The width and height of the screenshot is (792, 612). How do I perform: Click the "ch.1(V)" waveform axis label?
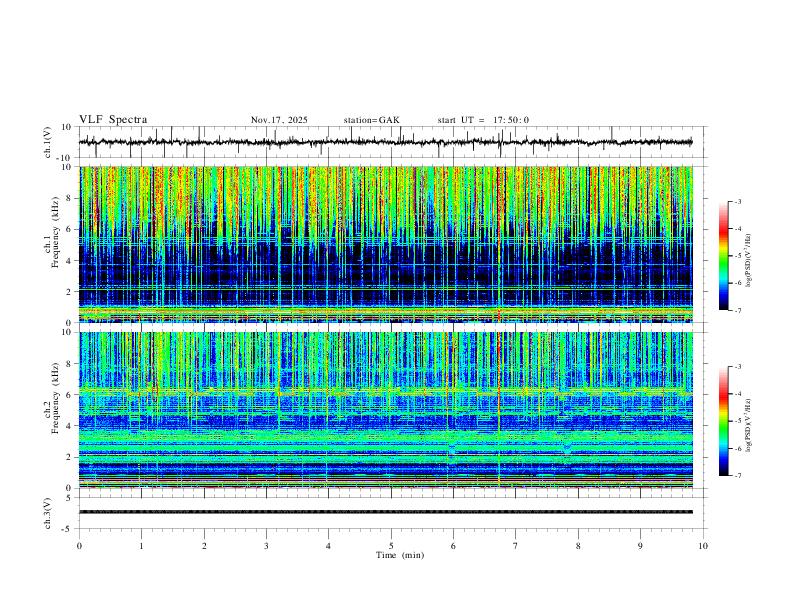tap(47, 142)
